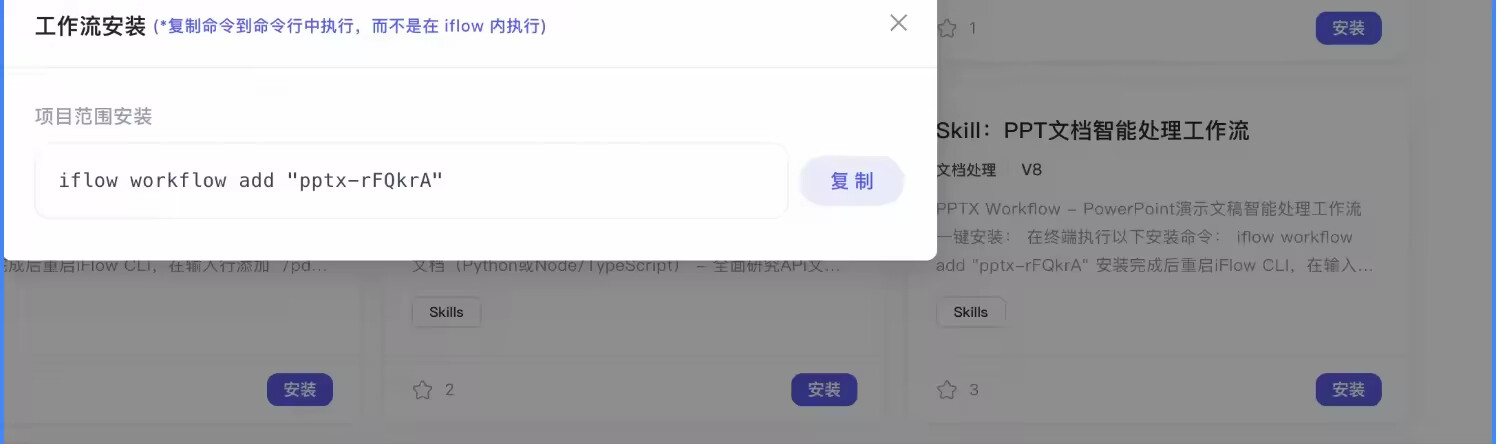Click 安装 on the card with 1 star
This screenshot has width=1498, height=444.
pyautogui.click(x=1348, y=28)
